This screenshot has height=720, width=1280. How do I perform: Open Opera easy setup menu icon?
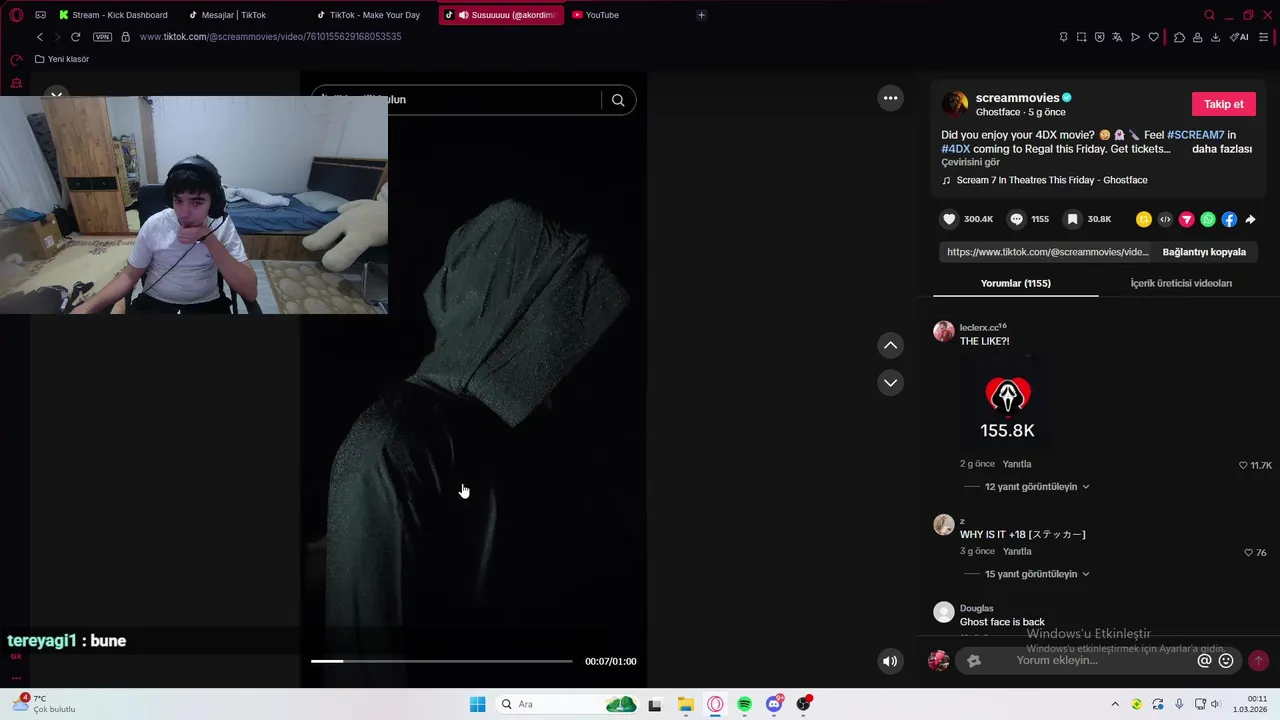1263,37
